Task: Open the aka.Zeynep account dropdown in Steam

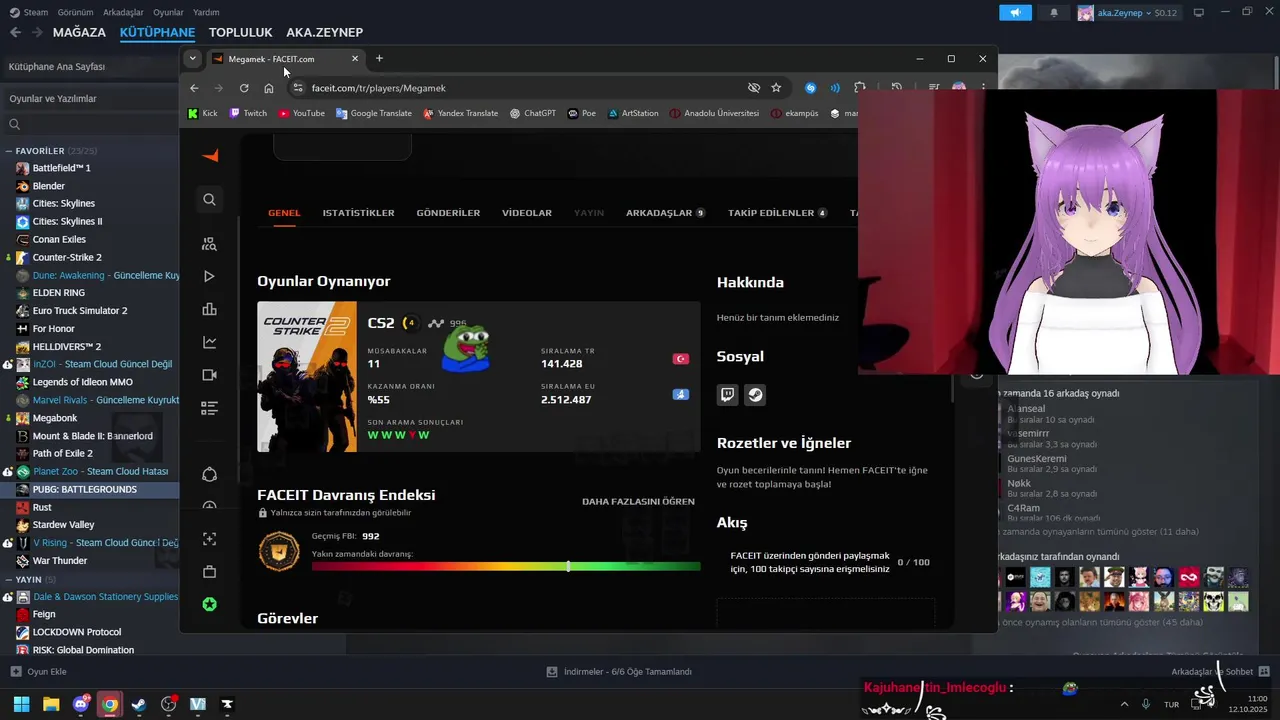Action: [1129, 13]
